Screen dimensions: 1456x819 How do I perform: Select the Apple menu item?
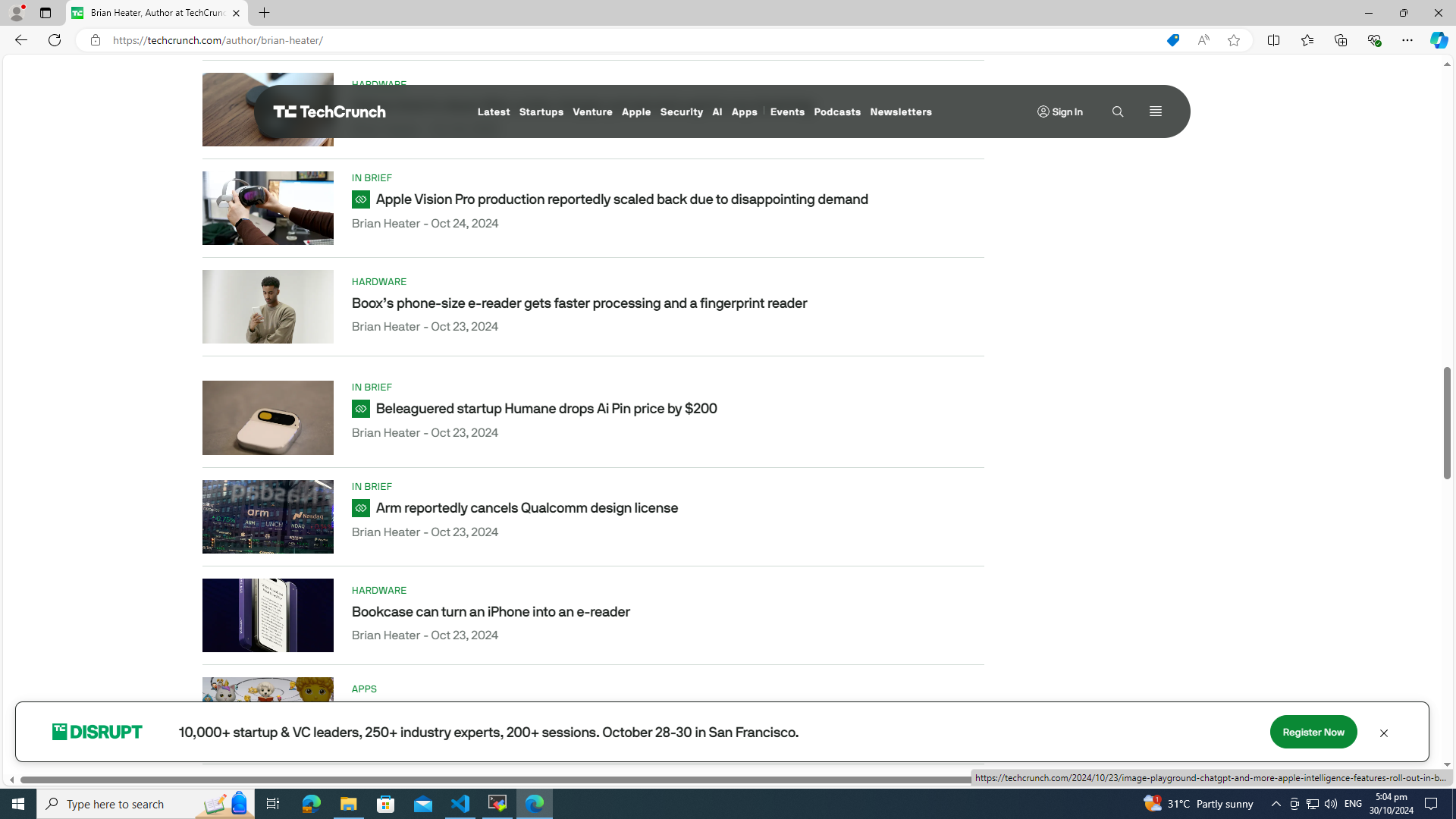(x=635, y=111)
